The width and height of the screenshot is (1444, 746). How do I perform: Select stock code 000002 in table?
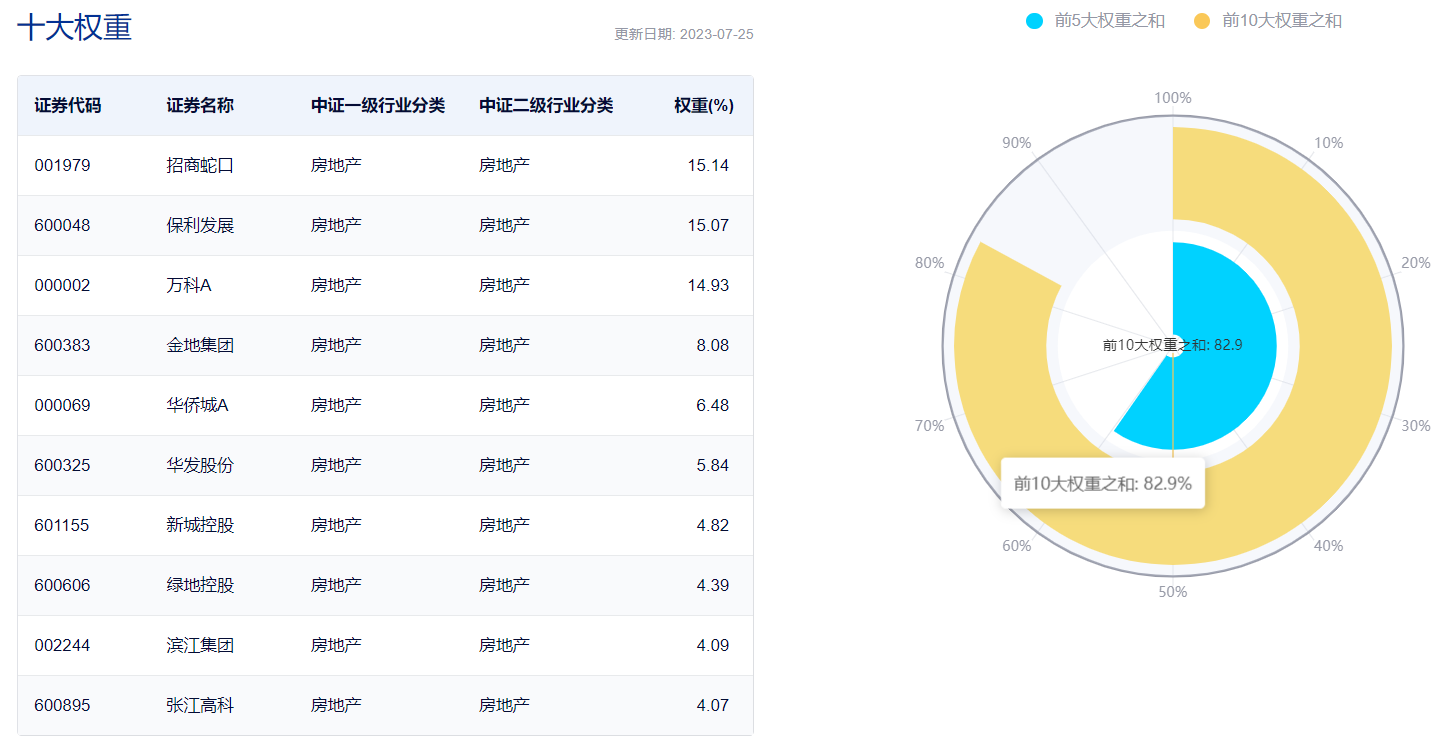point(62,285)
